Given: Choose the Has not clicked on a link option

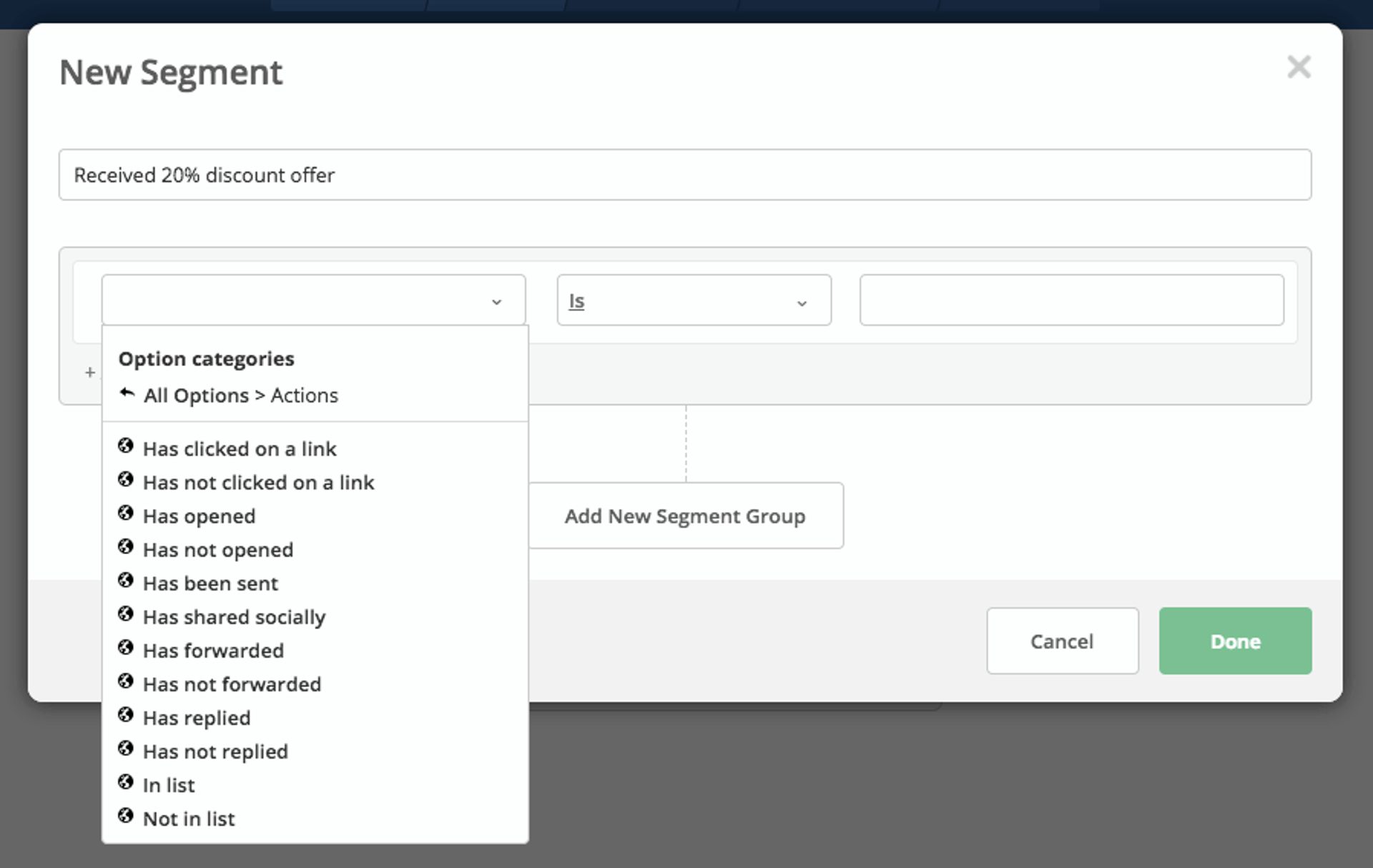Looking at the screenshot, I should point(258,482).
